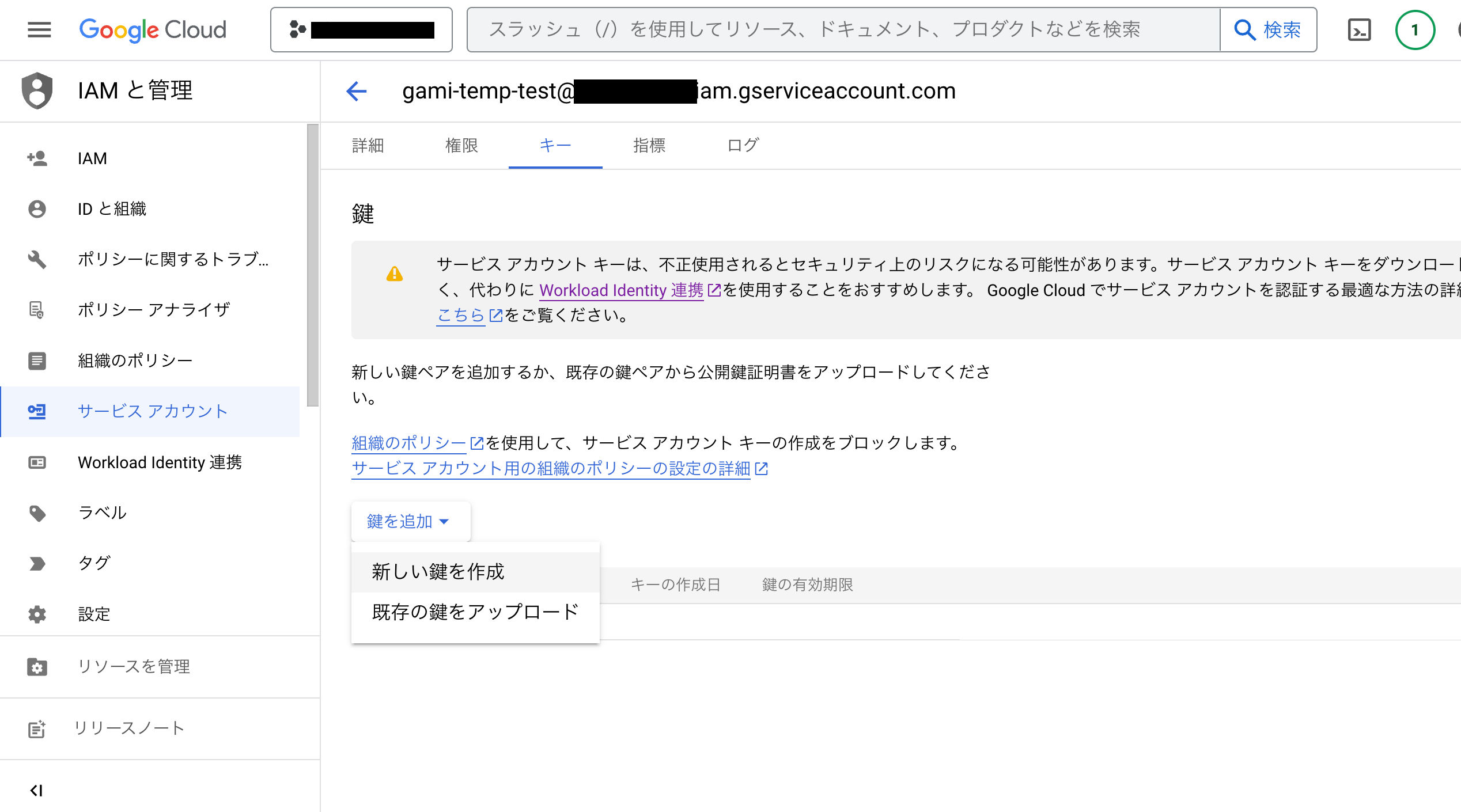The width and height of the screenshot is (1461, 812).
Task: Click the 検索 search button
Action: click(1268, 30)
